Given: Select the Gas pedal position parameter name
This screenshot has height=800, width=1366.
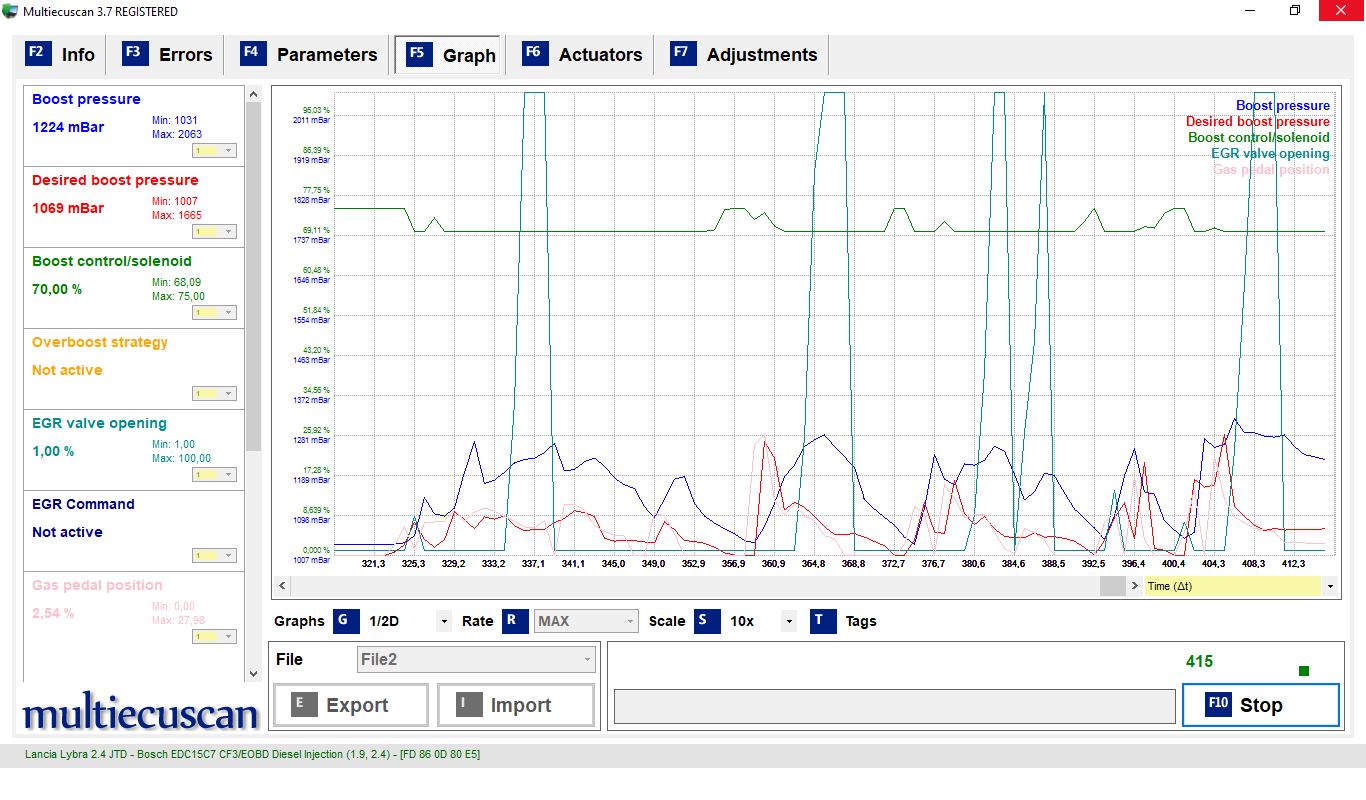Looking at the screenshot, I should [97, 585].
